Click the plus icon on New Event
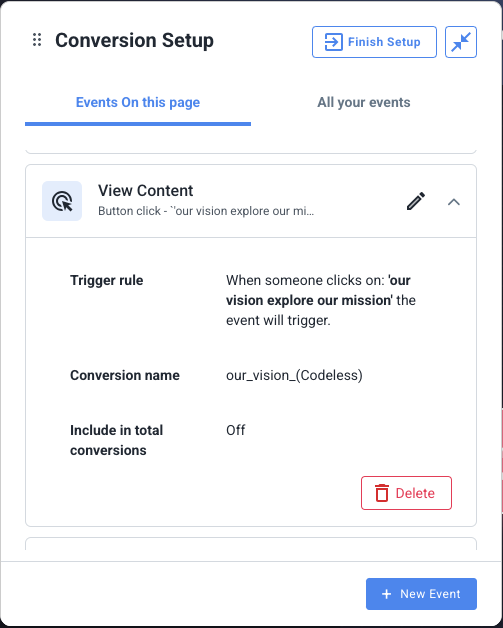This screenshot has height=628, width=503. coord(386,594)
